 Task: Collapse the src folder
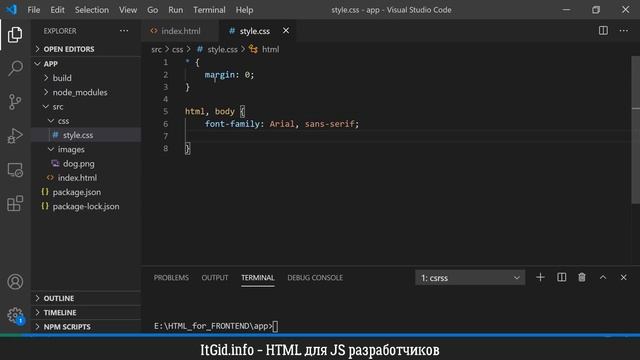click(x=86, y=107)
